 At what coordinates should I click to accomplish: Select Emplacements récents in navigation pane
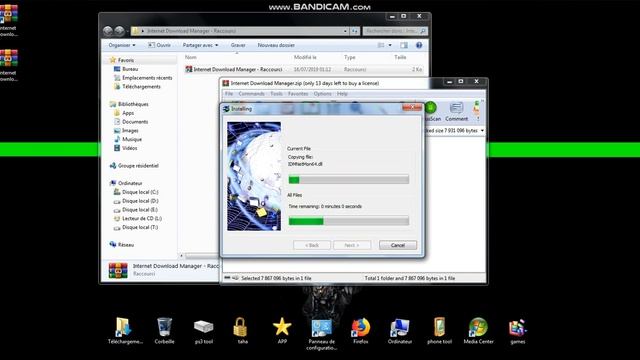pos(147,78)
